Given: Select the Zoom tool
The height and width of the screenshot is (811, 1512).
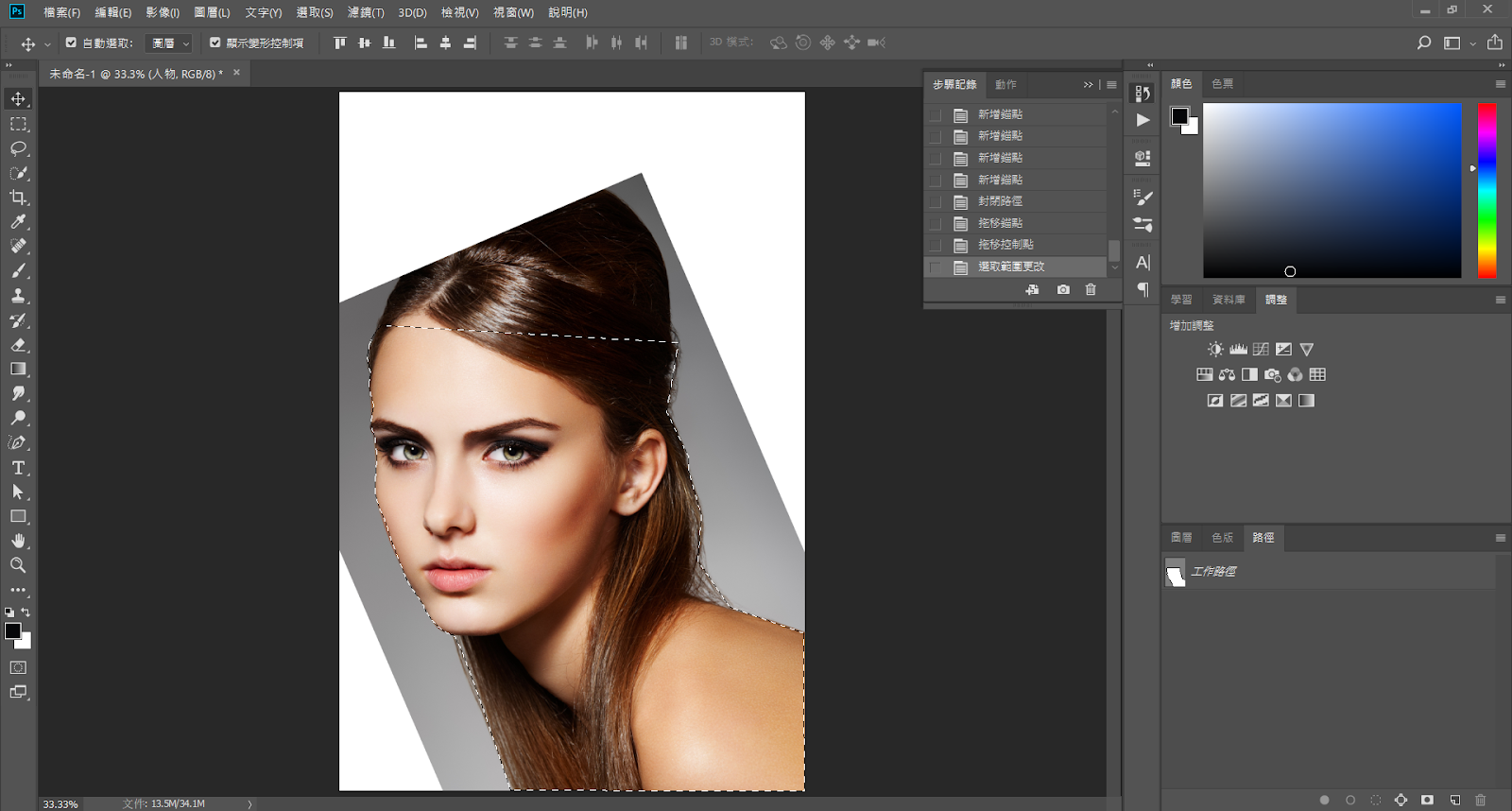Looking at the screenshot, I should (18, 565).
